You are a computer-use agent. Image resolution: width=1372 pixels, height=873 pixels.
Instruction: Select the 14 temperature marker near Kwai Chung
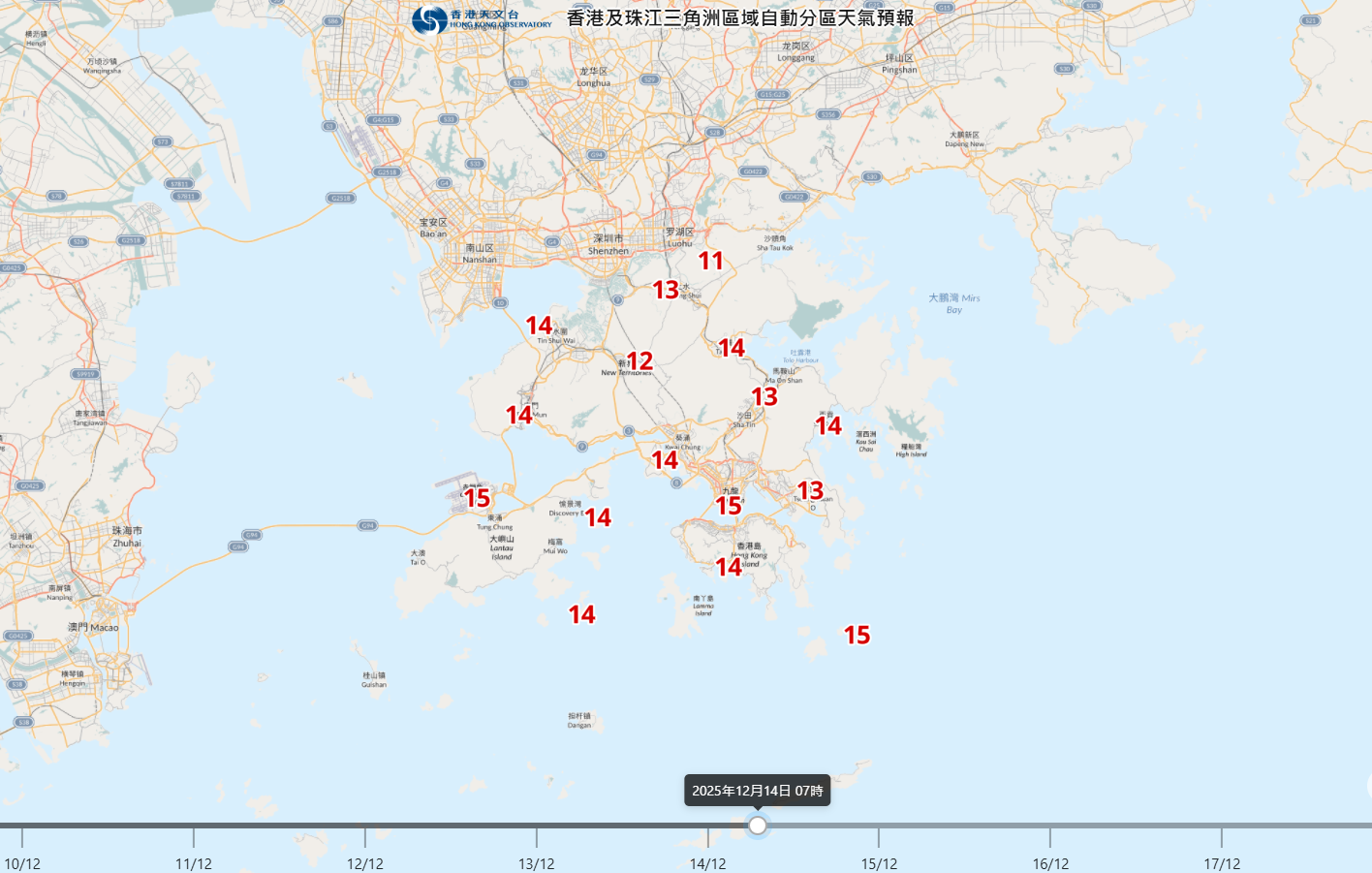pyautogui.click(x=665, y=460)
